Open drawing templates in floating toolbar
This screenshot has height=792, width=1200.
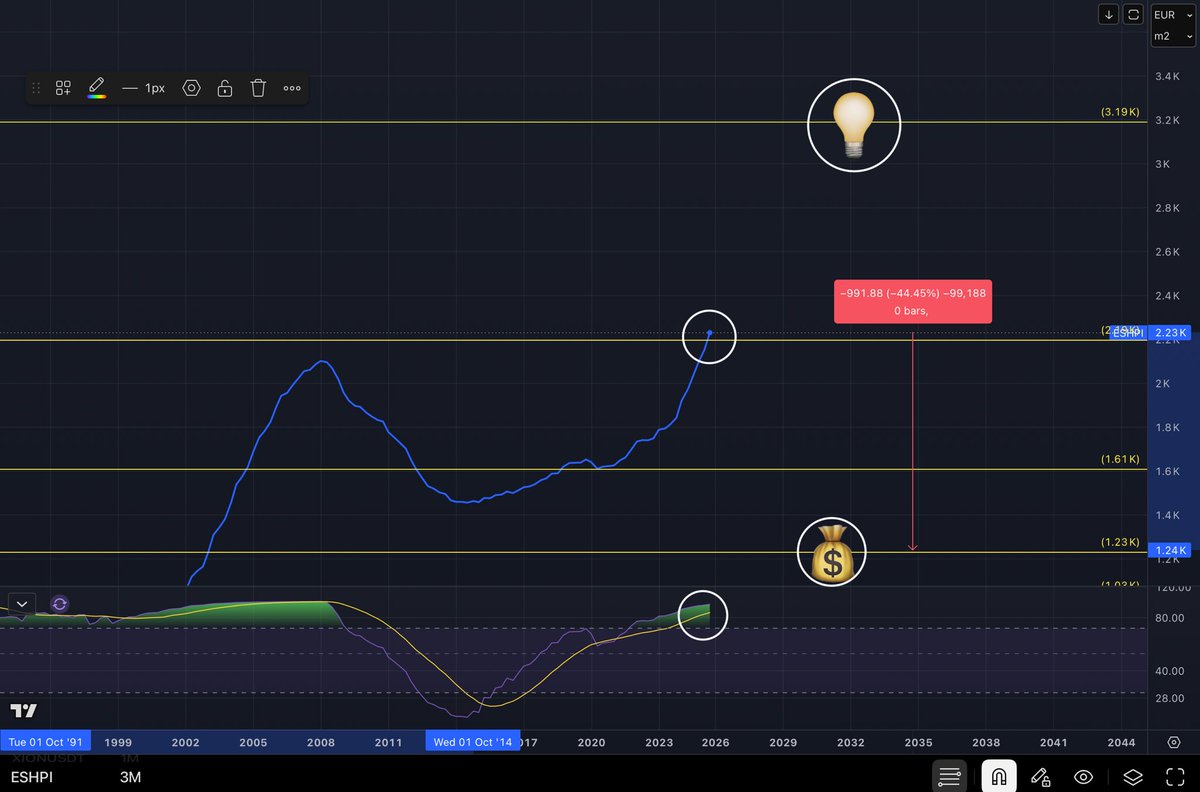pyautogui.click(x=63, y=88)
